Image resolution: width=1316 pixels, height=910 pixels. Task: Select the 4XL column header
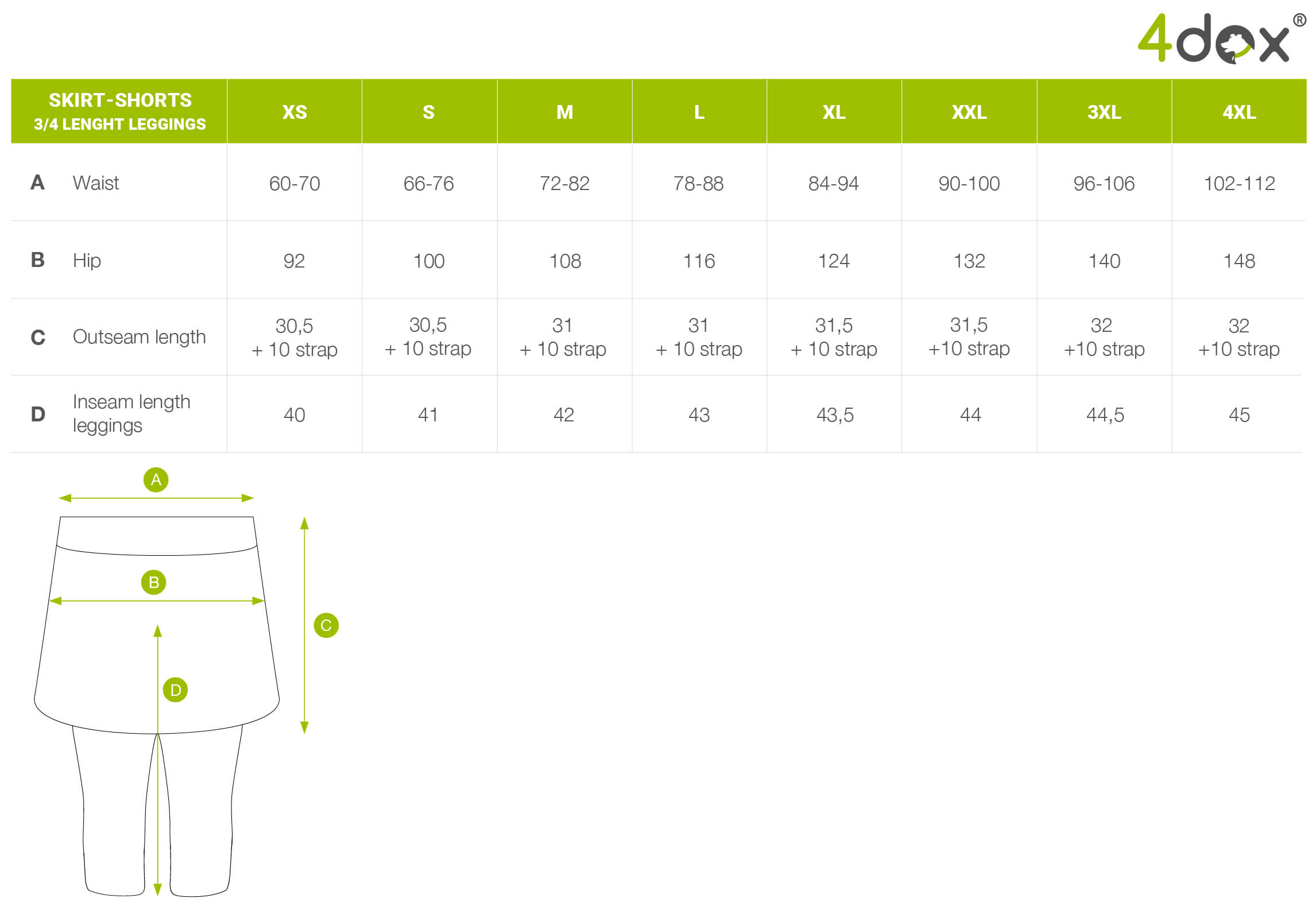(x=1239, y=112)
